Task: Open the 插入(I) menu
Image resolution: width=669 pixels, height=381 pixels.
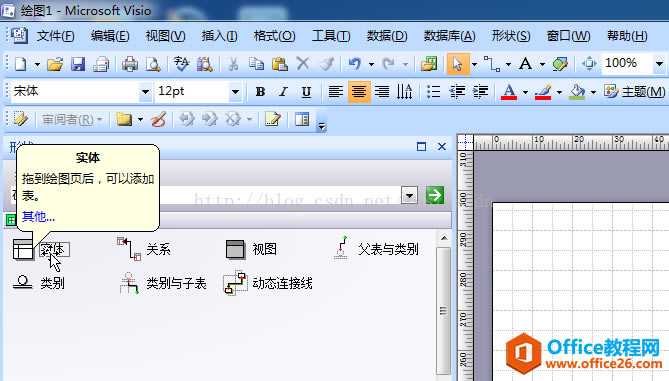Action: click(219, 36)
